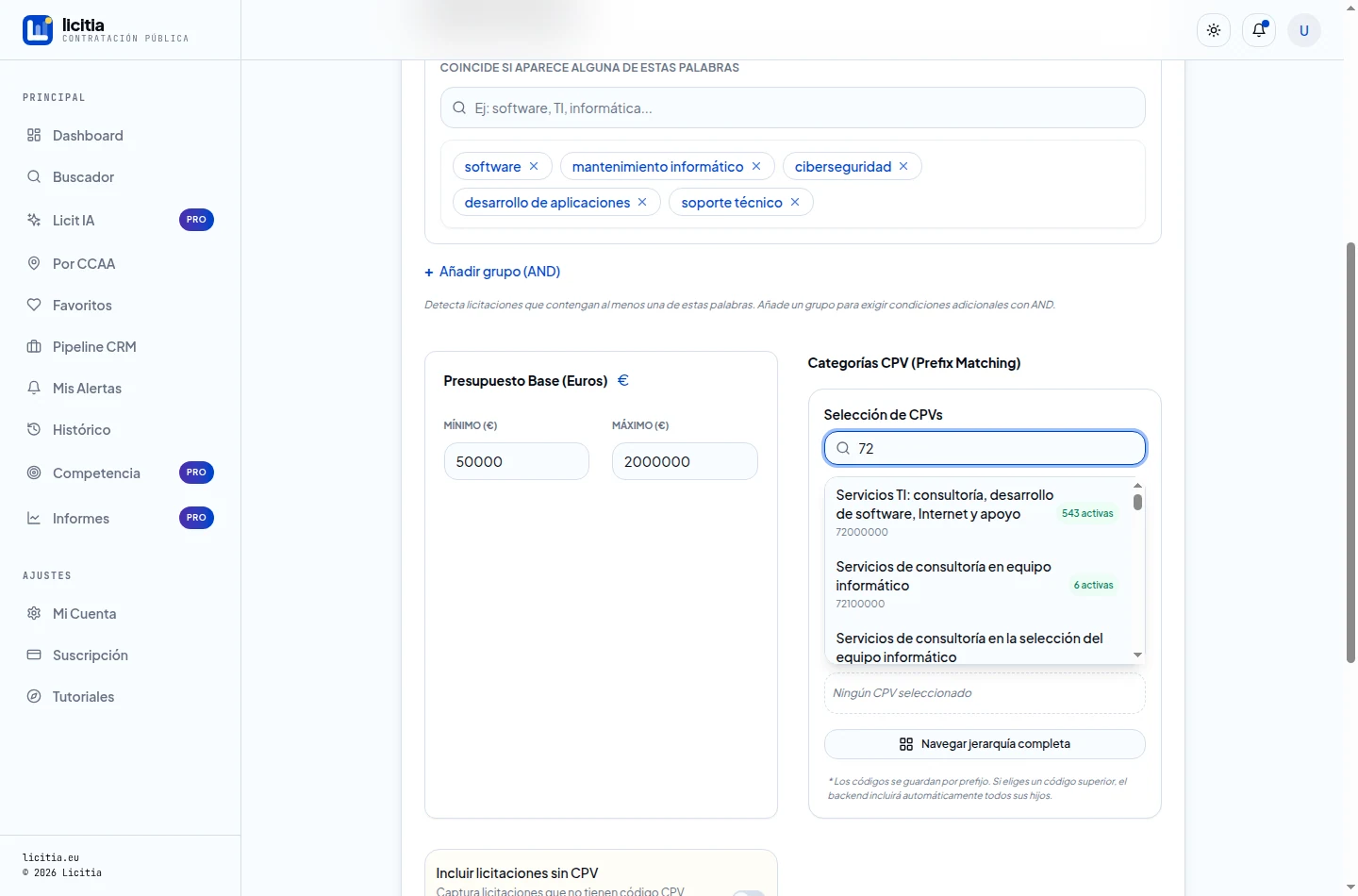Screen dimensions: 1358x896
Task: Click the Mínimo budget field 50000
Action: pos(517,461)
